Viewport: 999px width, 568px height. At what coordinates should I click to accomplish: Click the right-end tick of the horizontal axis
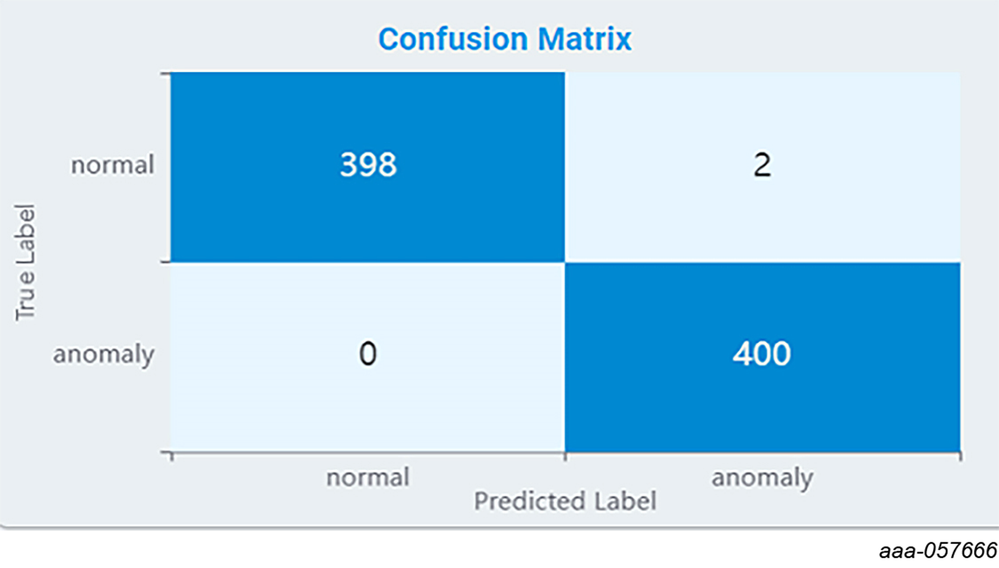click(x=960, y=456)
